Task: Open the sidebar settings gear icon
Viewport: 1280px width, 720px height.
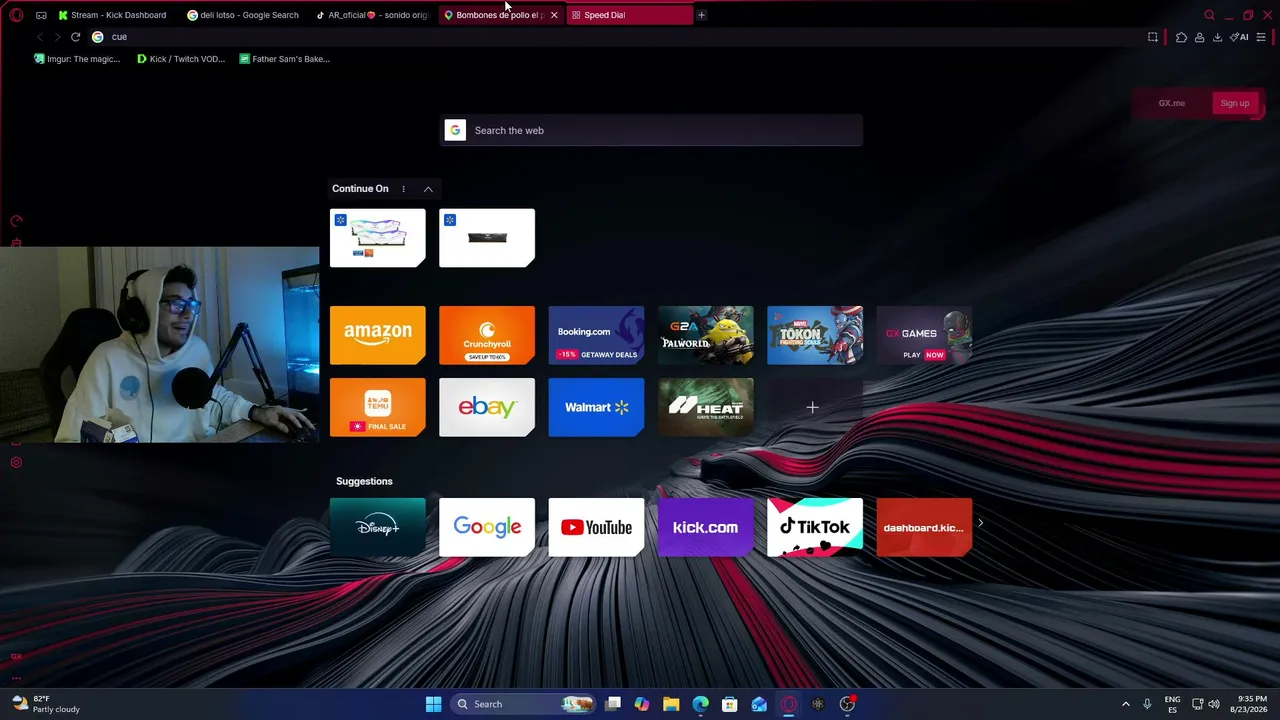Action: pyautogui.click(x=16, y=462)
